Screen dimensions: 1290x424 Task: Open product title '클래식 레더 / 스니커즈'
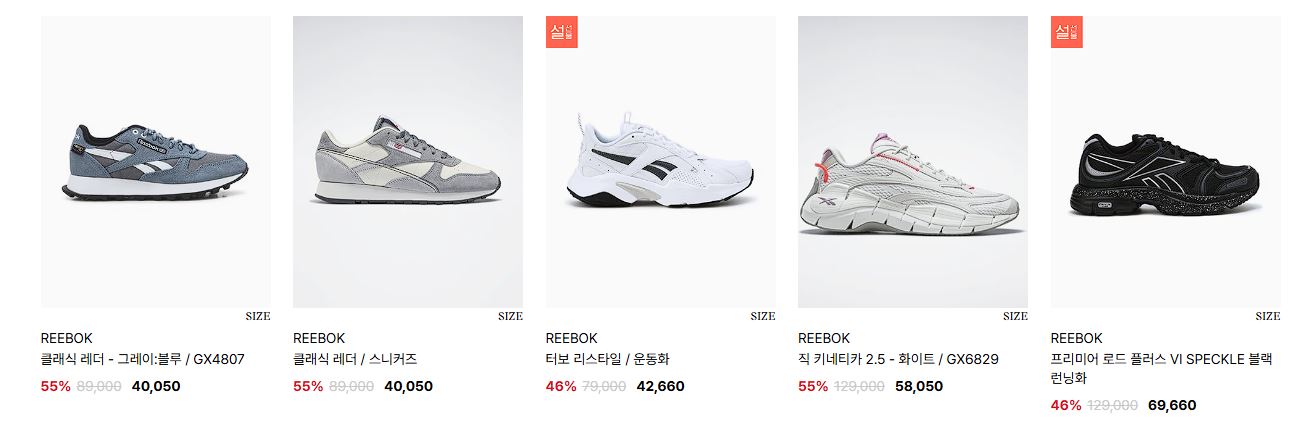click(x=355, y=359)
